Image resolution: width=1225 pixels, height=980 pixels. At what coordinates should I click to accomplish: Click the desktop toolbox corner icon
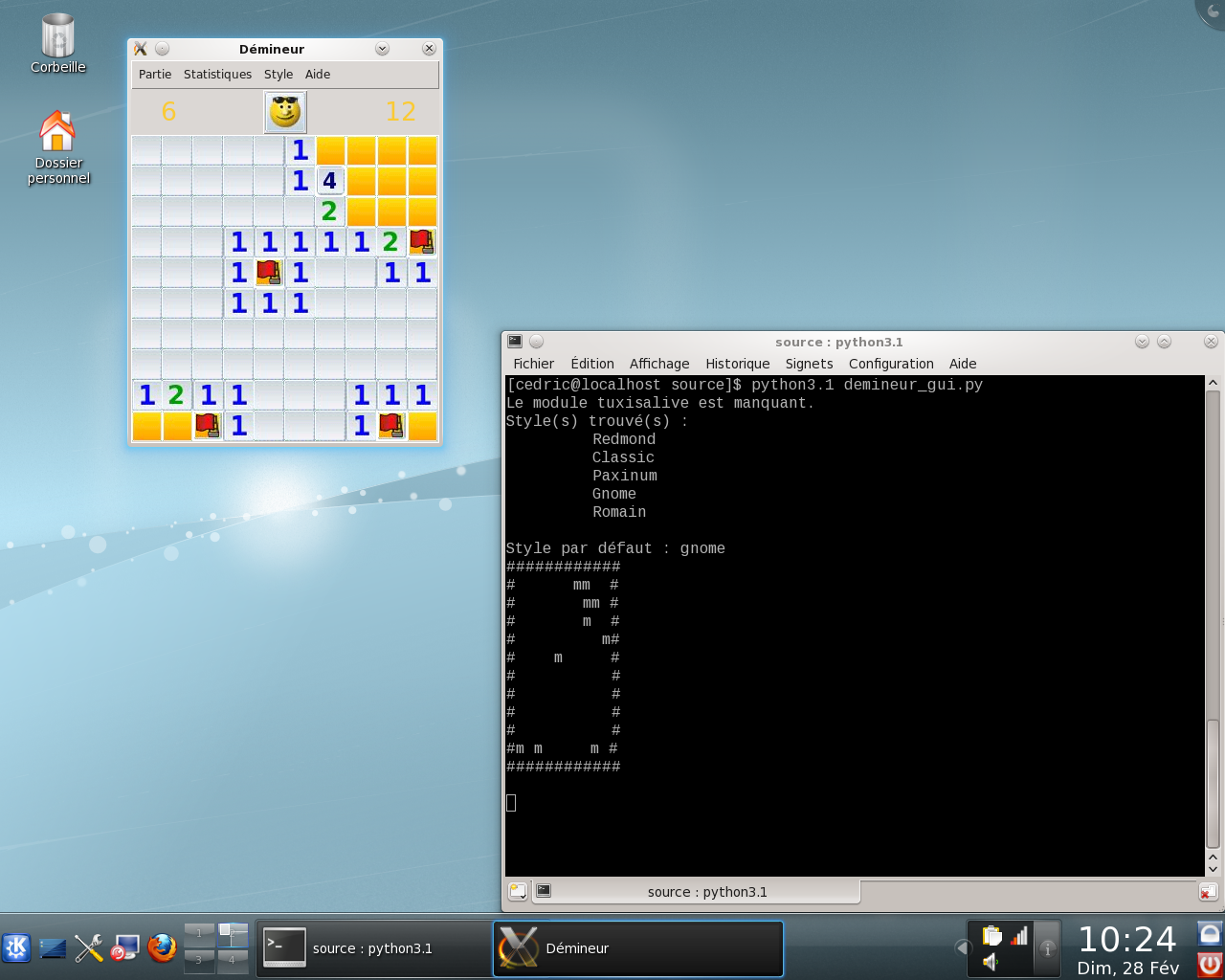tap(1213, 10)
